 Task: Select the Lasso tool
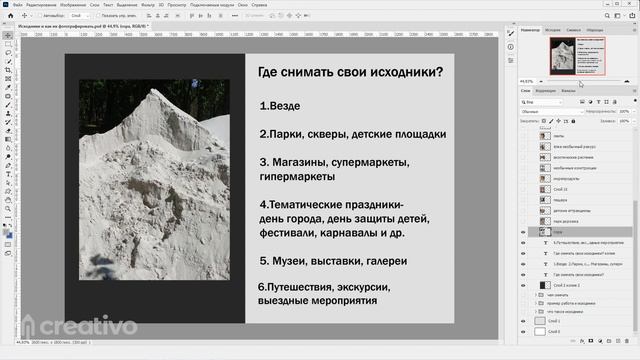[x=8, y=53]
